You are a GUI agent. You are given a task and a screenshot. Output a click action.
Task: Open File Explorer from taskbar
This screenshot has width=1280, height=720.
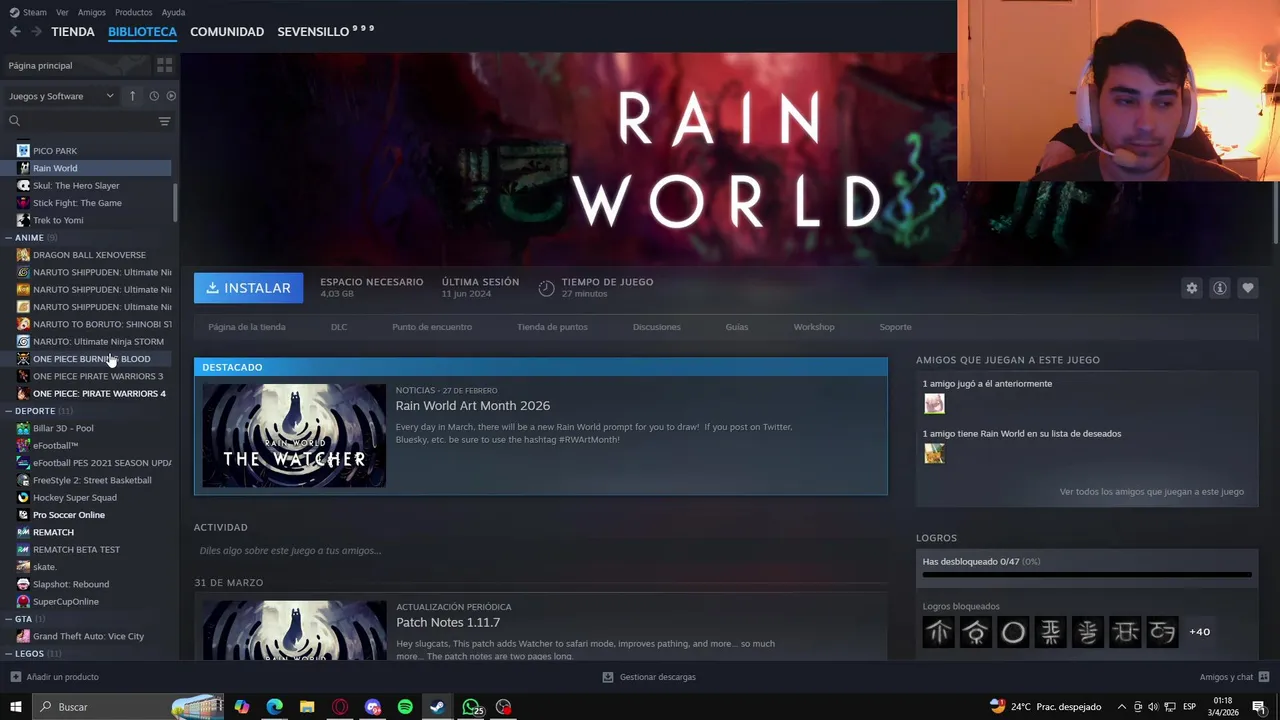[x=307, y=707]
